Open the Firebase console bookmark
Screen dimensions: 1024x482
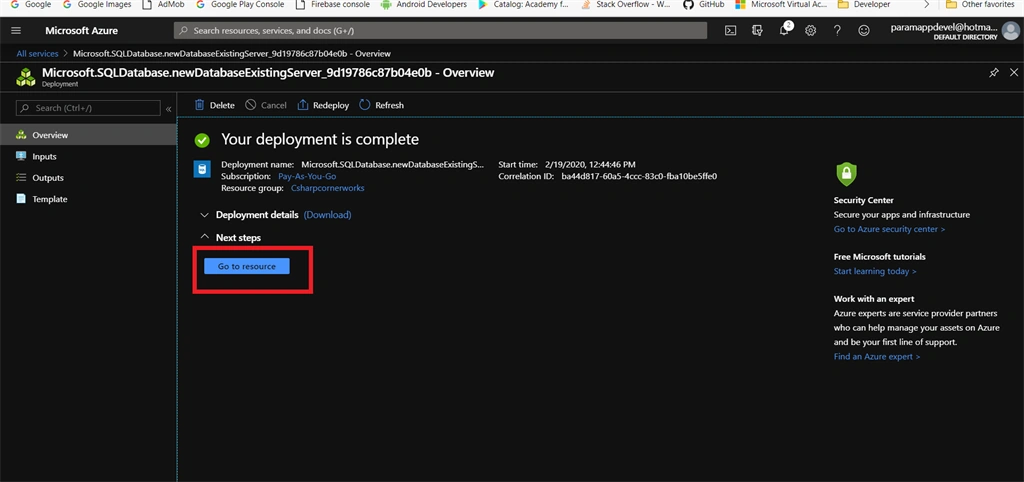point(332,5)
